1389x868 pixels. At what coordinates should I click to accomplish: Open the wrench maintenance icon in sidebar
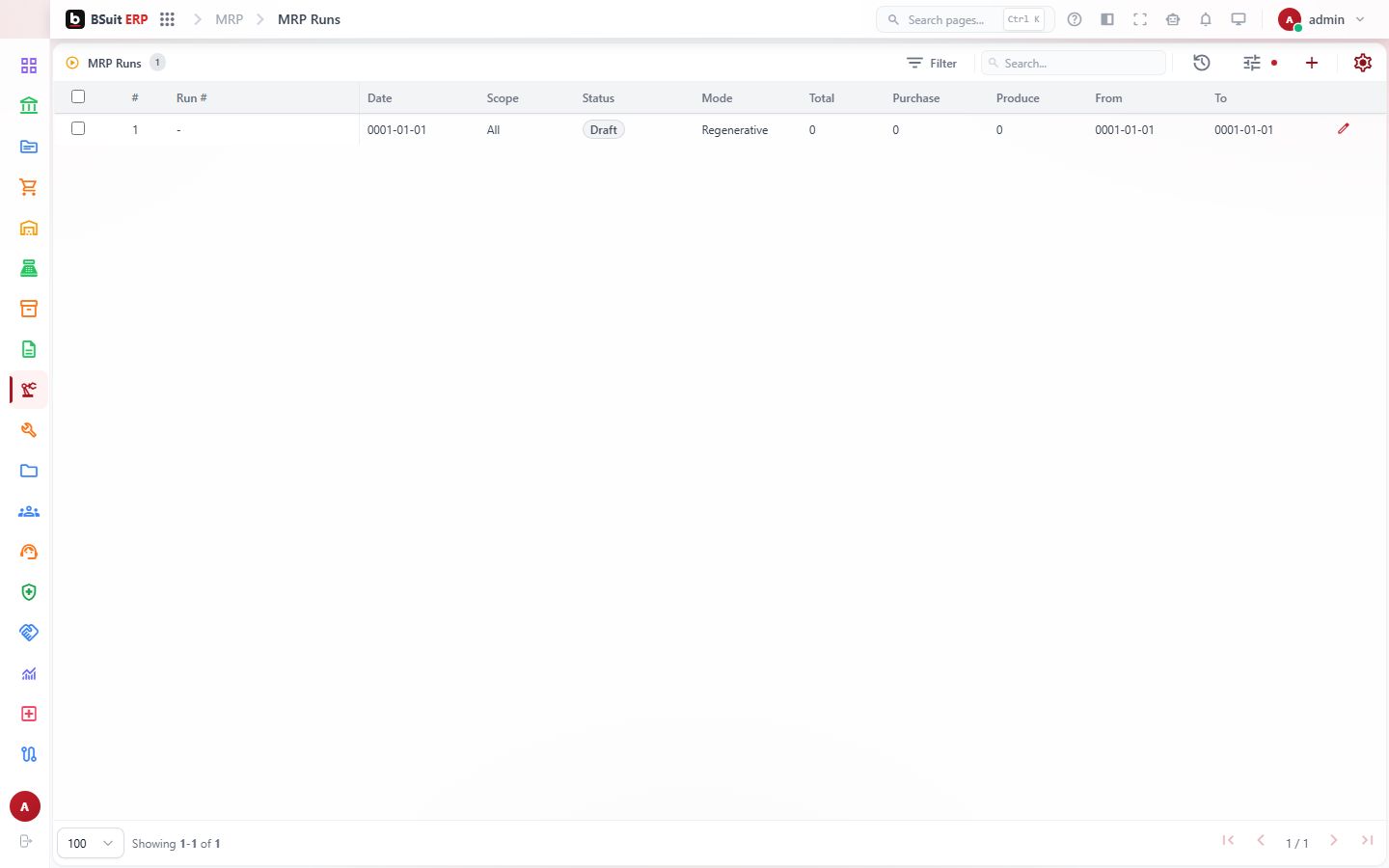coord(29,430)
